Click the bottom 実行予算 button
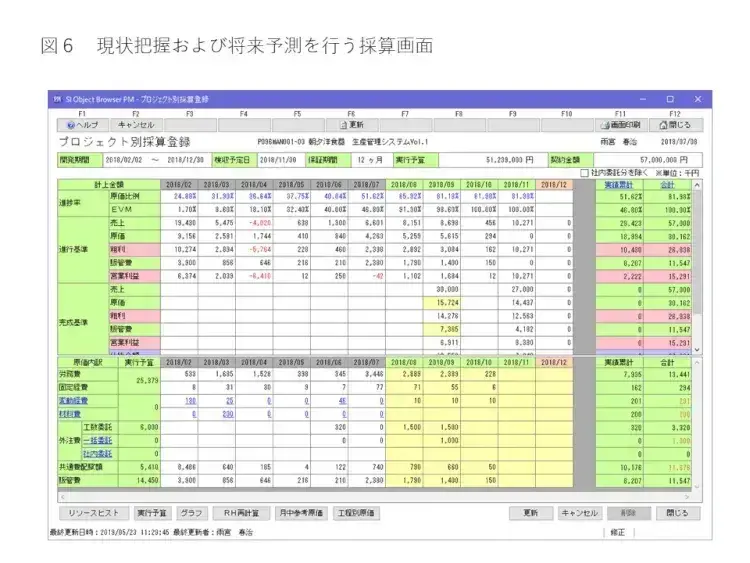This screenshot has height=563, width=750. click(x=152, y=513)
